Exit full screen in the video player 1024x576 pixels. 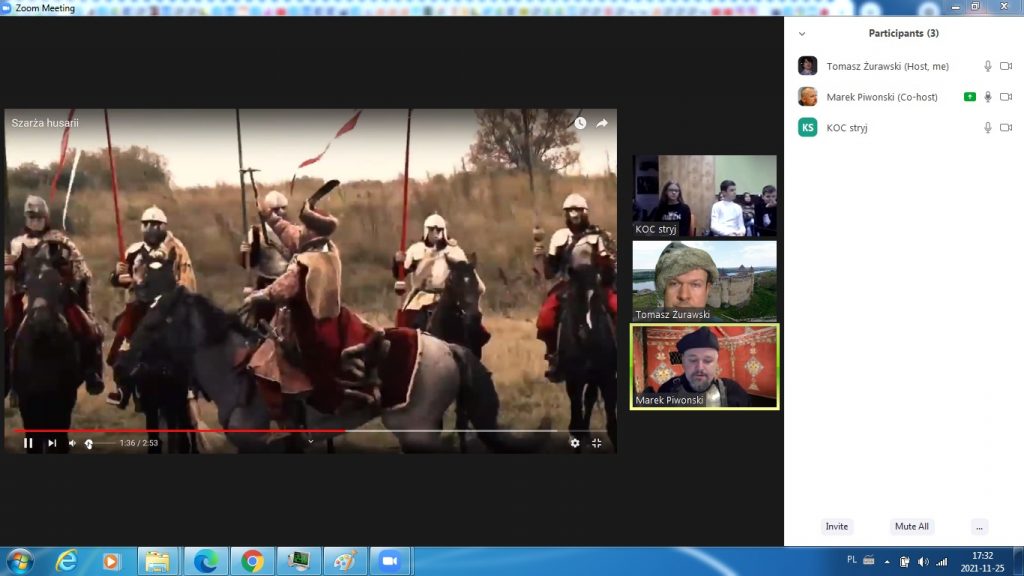click(597, 443)
